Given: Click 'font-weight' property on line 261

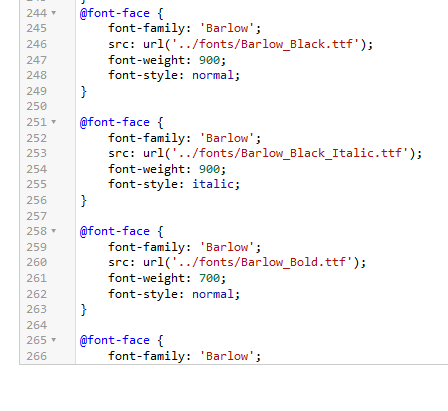Looking at the screenshot, I should click(x=146, y=278).
